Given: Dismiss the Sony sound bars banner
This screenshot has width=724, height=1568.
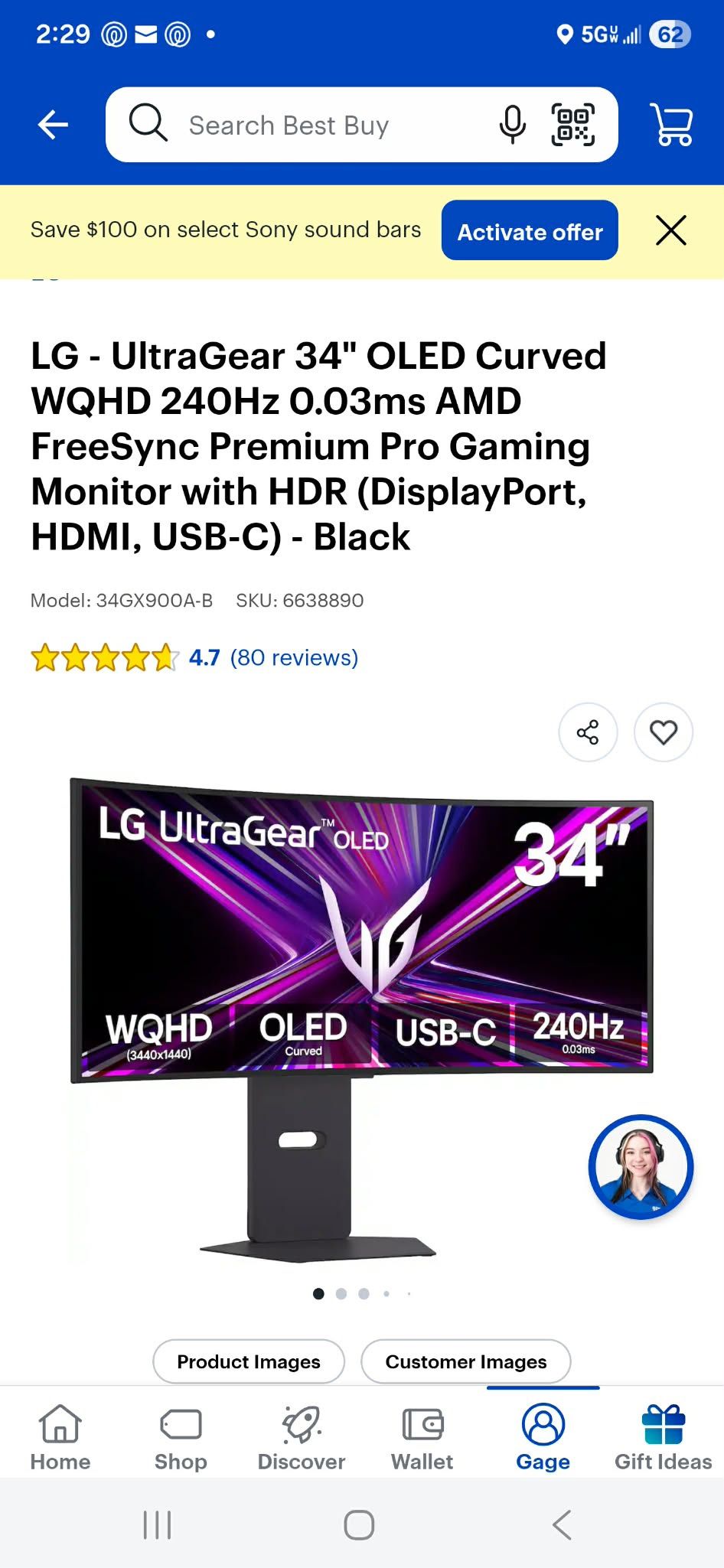Looking at the screenshot, I should click(x=671, y=230).
